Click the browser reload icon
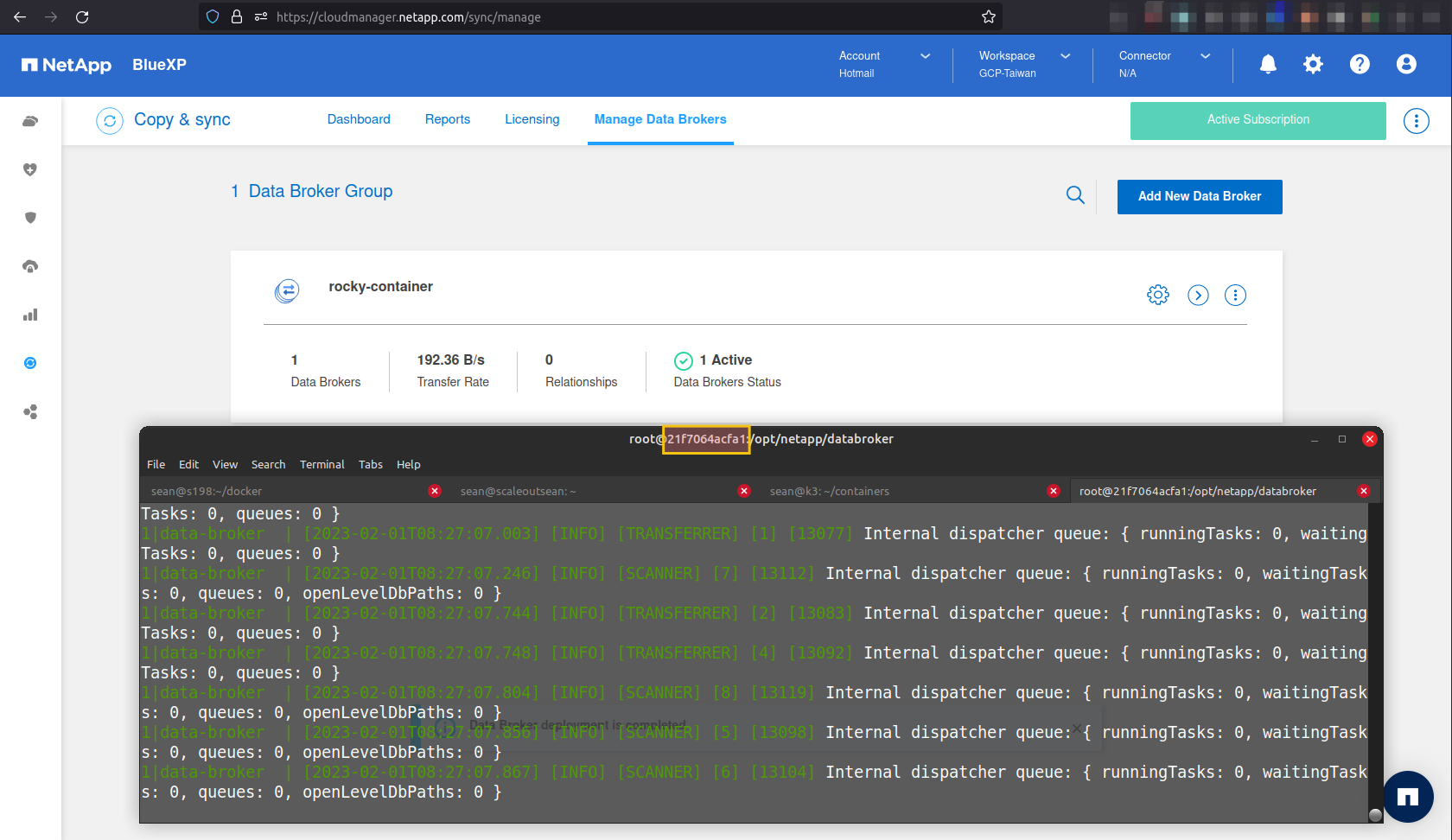 coord(82,16)
